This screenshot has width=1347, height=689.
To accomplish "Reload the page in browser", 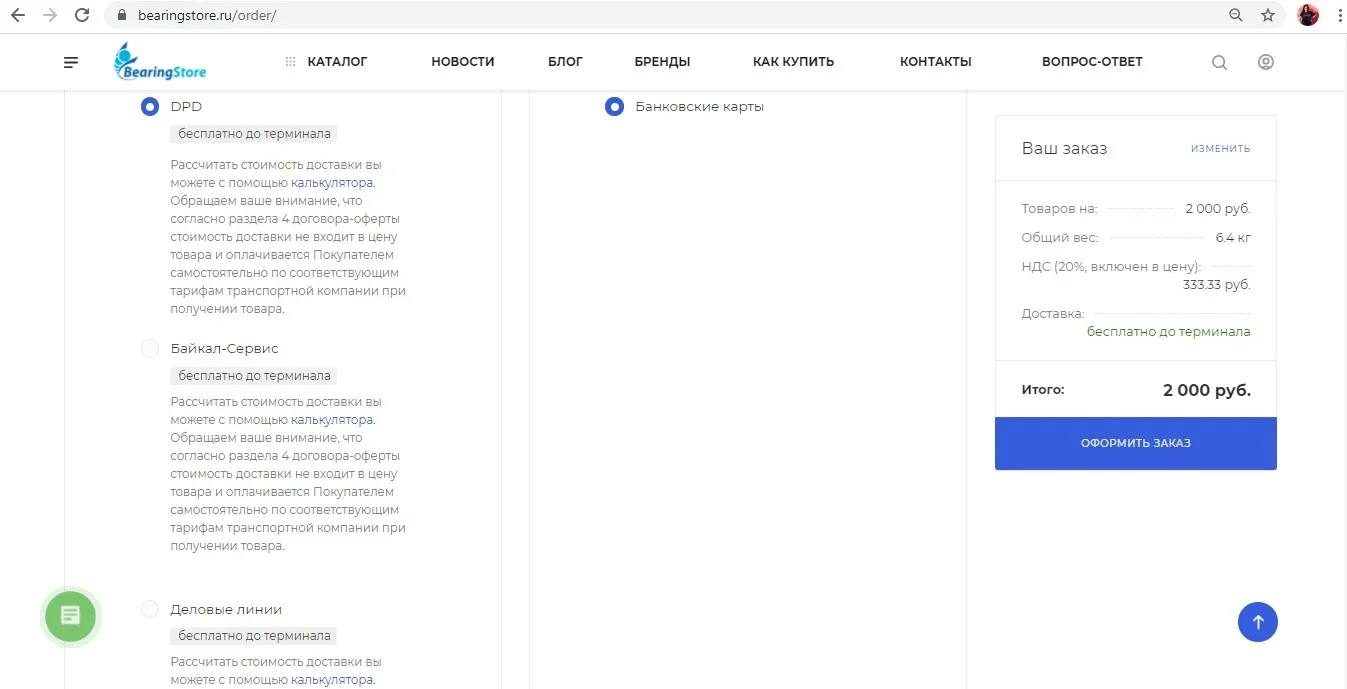I will [82, 15].
